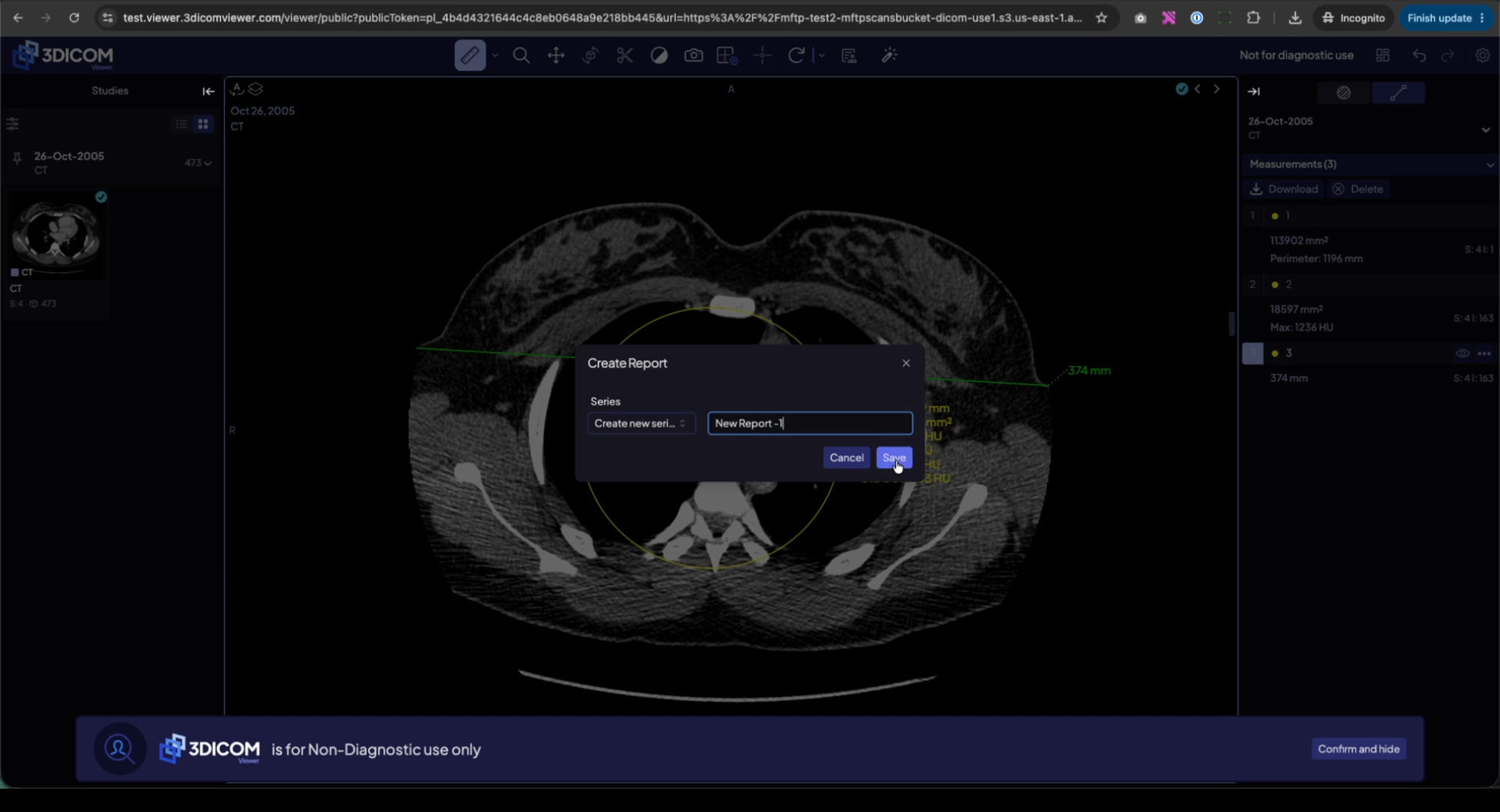The image size is (1500, 812).
Task: Delete the measurements
Action: (x=1359, y=189)
